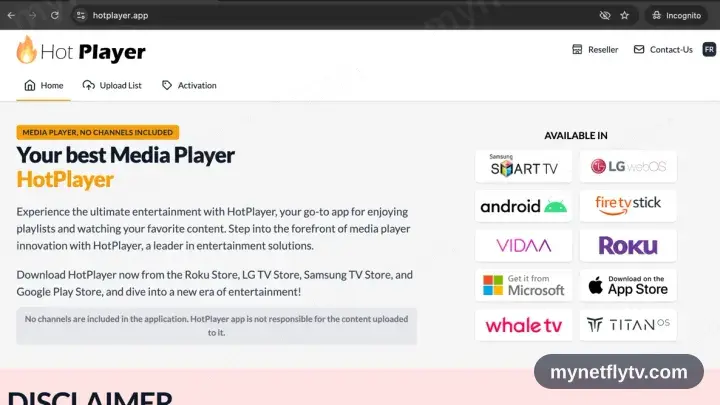Click the browser forward arrow
720x405 pixels.
pyautogui.click(x=32, y=15)
